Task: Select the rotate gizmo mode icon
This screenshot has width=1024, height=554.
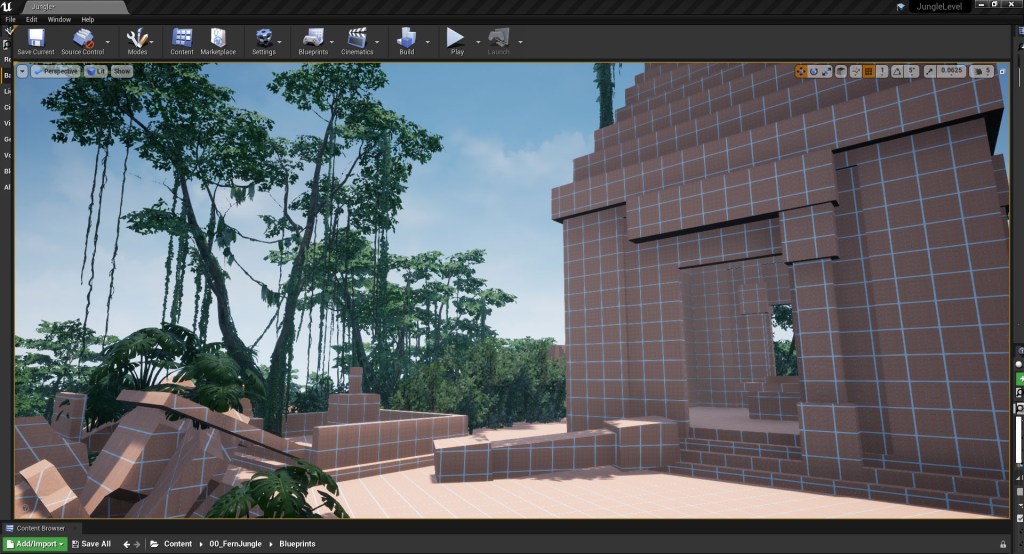Action: coord(814,71)
